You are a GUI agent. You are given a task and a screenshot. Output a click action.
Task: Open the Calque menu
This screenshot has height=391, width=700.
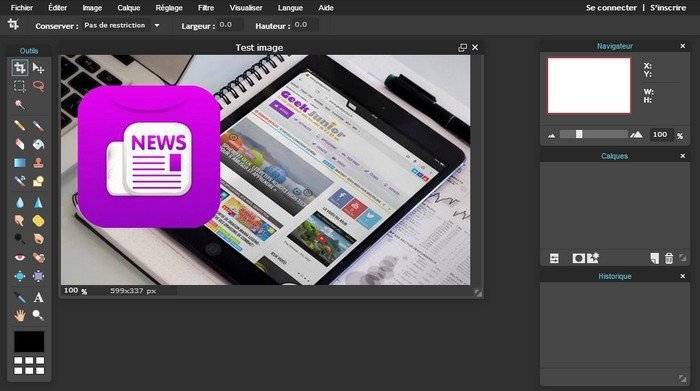point(129,8)
